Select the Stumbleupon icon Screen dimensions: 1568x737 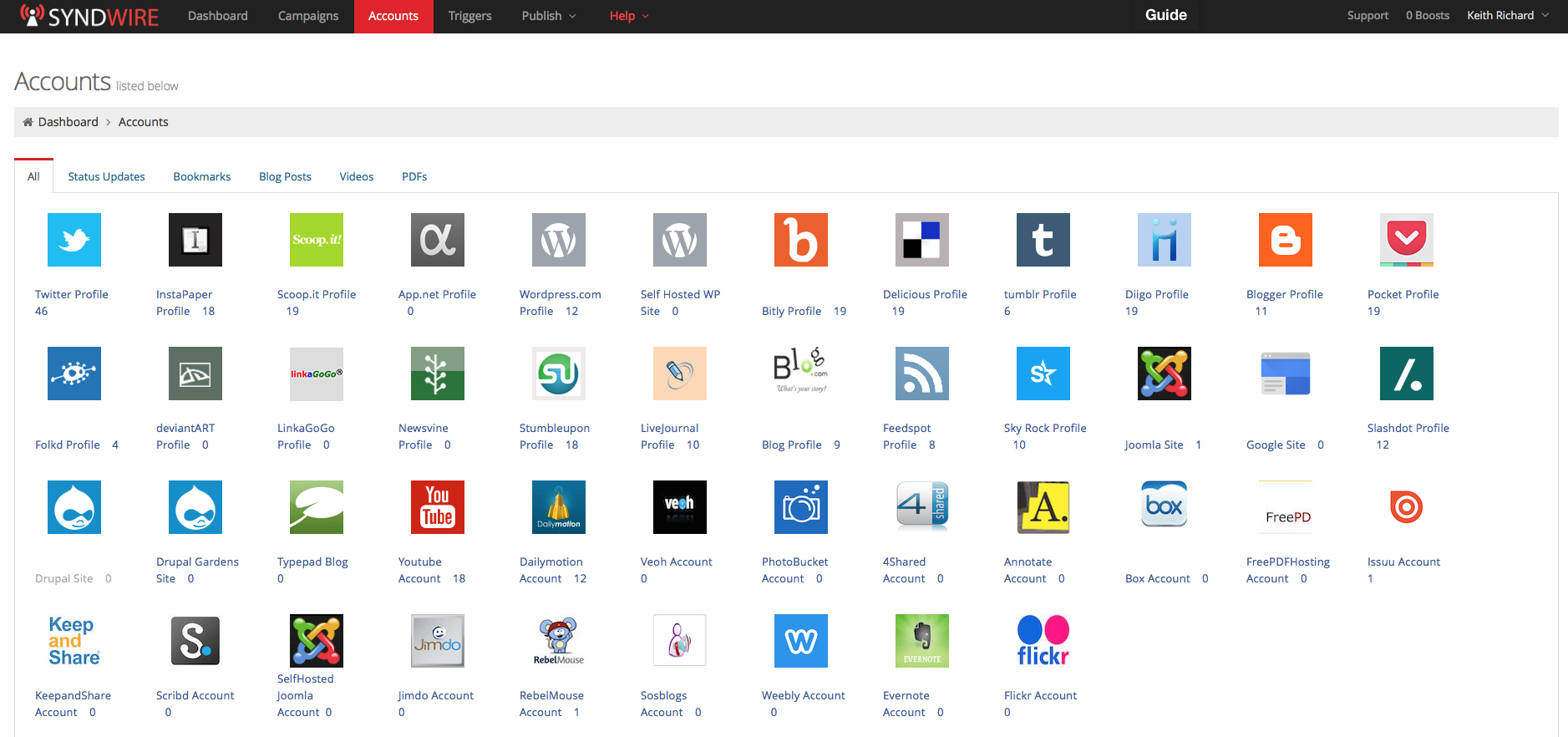coord(559,374)
